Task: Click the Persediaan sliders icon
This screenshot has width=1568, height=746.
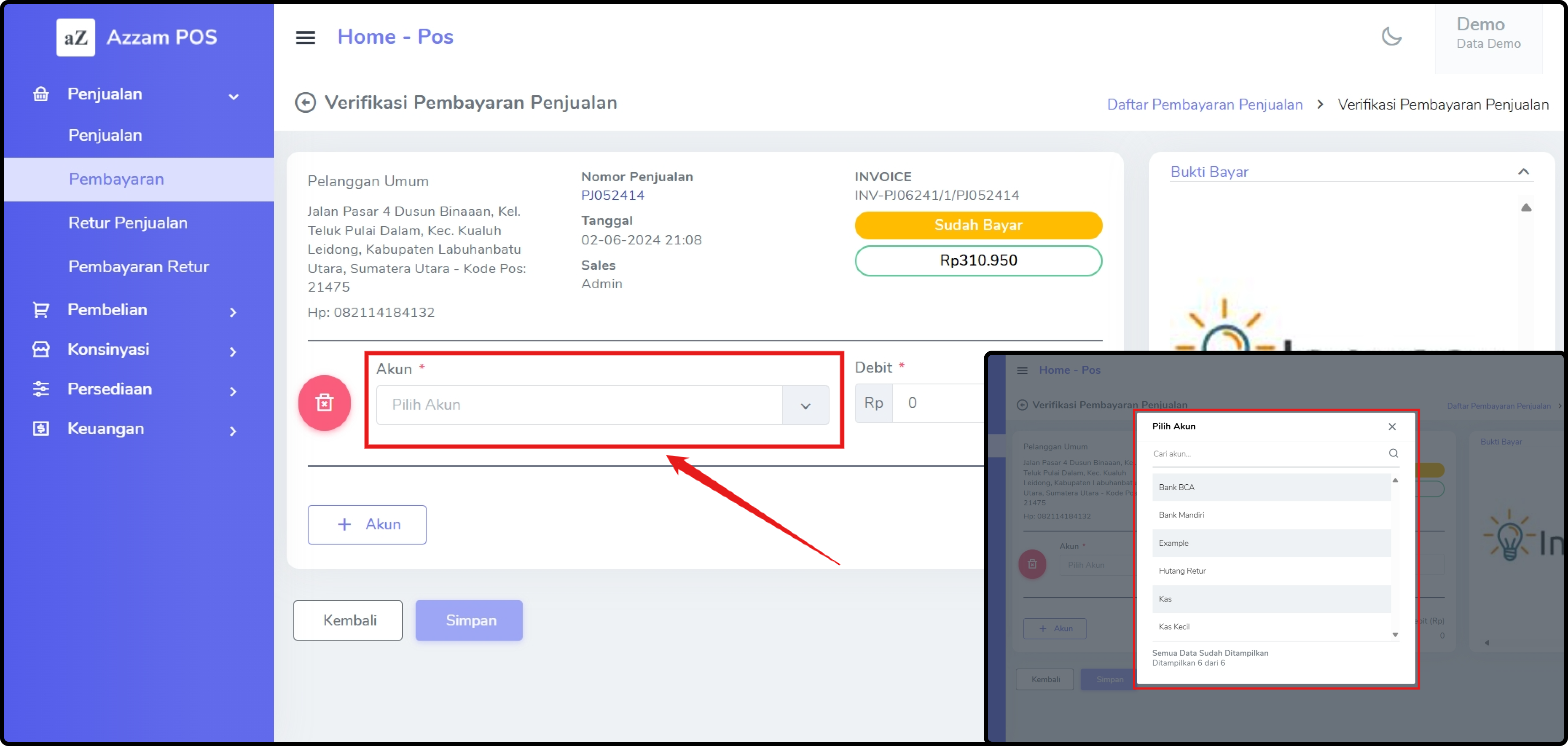Action: coord(41,389)
